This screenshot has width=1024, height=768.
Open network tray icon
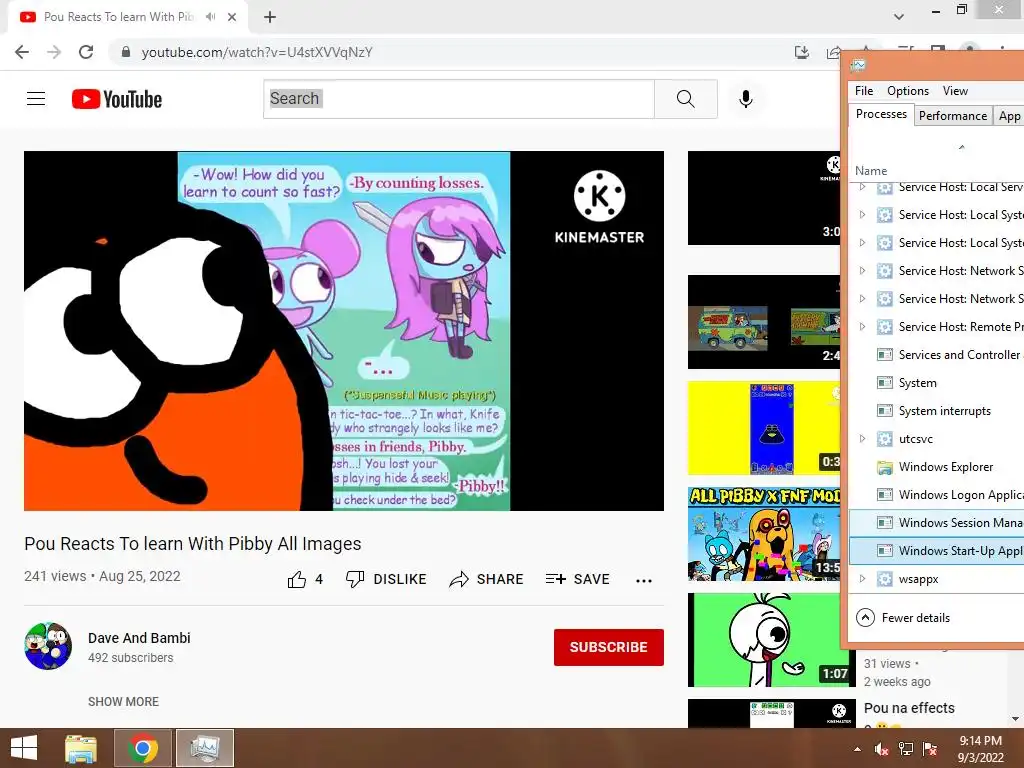(x=906, y=749)
